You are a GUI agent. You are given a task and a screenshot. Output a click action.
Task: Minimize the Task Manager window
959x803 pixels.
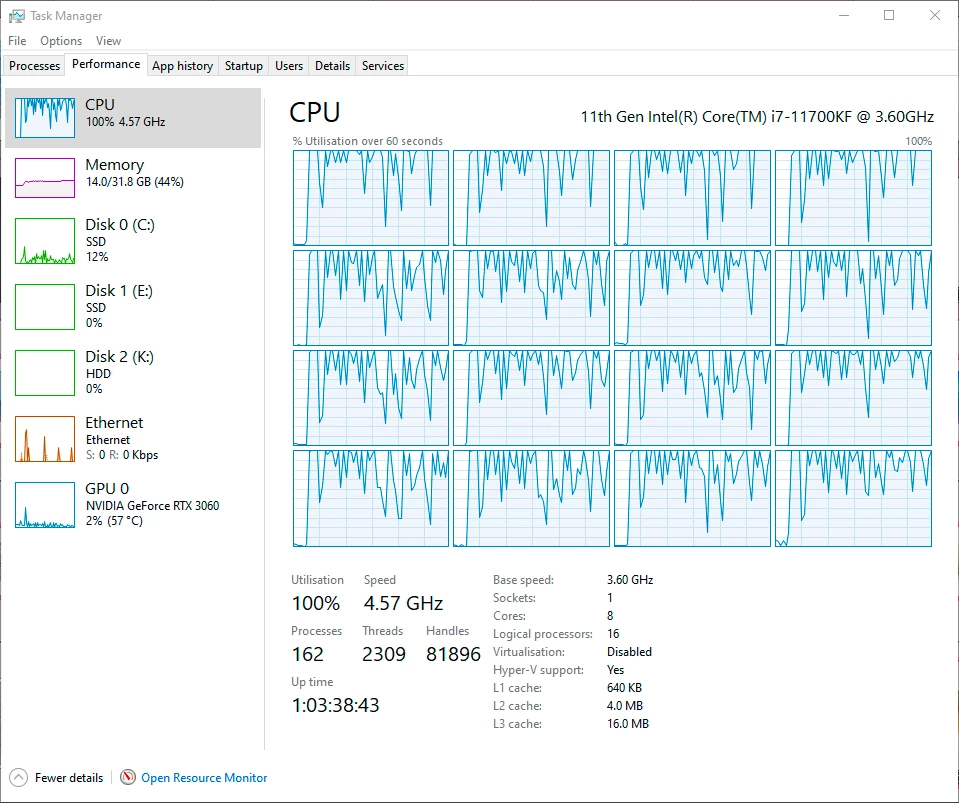point(844,15)
